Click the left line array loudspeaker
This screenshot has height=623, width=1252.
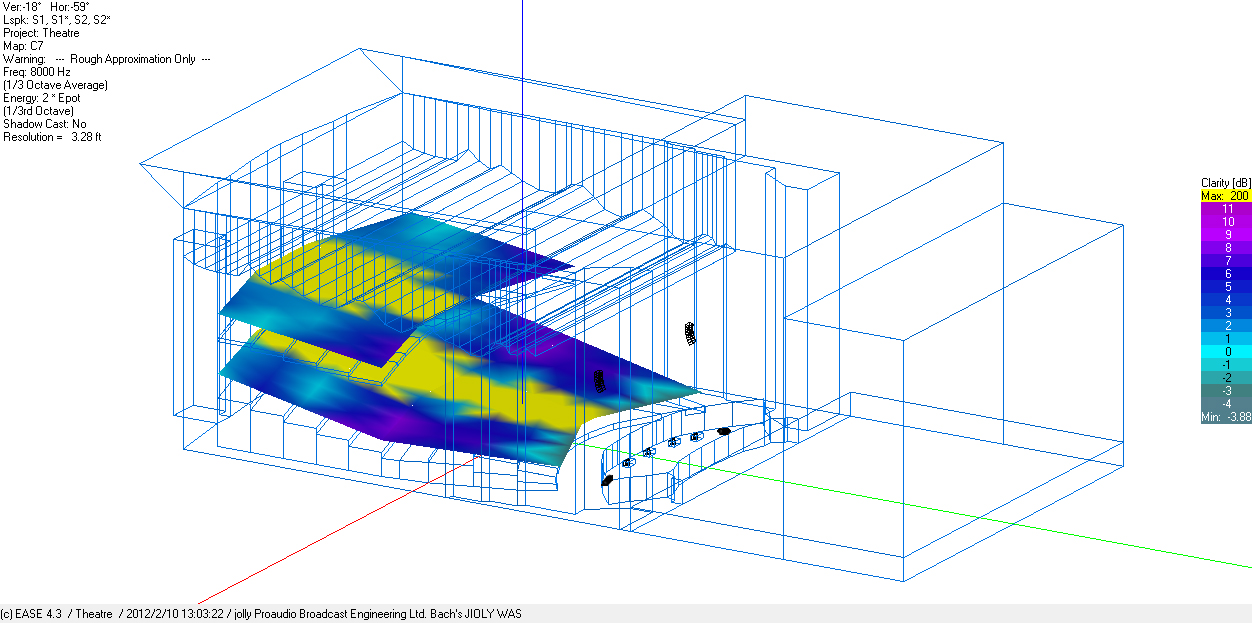pyautogui.click(x=599, y=382)
